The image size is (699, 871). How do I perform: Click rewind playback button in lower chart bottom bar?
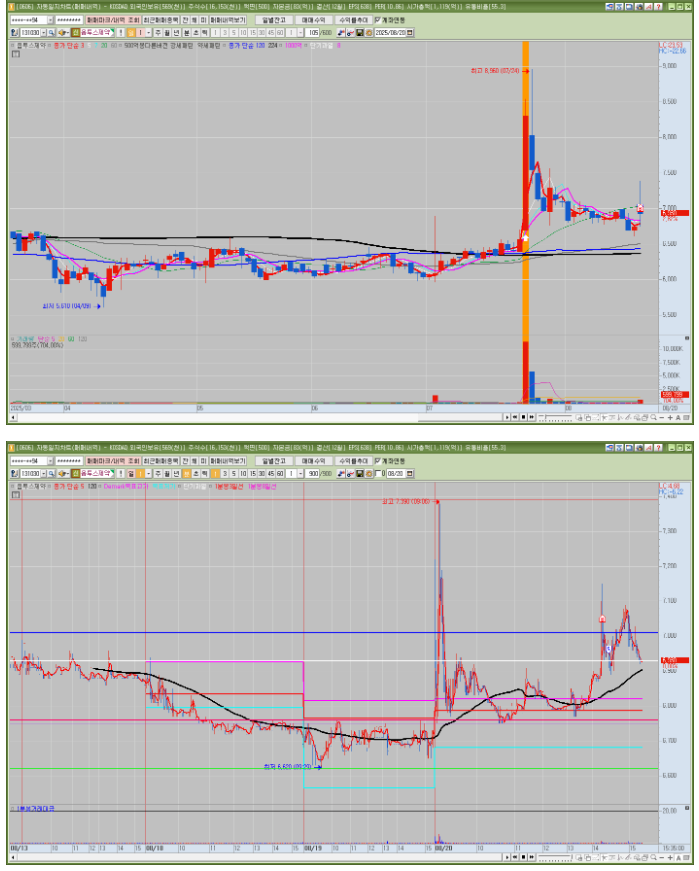click(x=515, y=858)
